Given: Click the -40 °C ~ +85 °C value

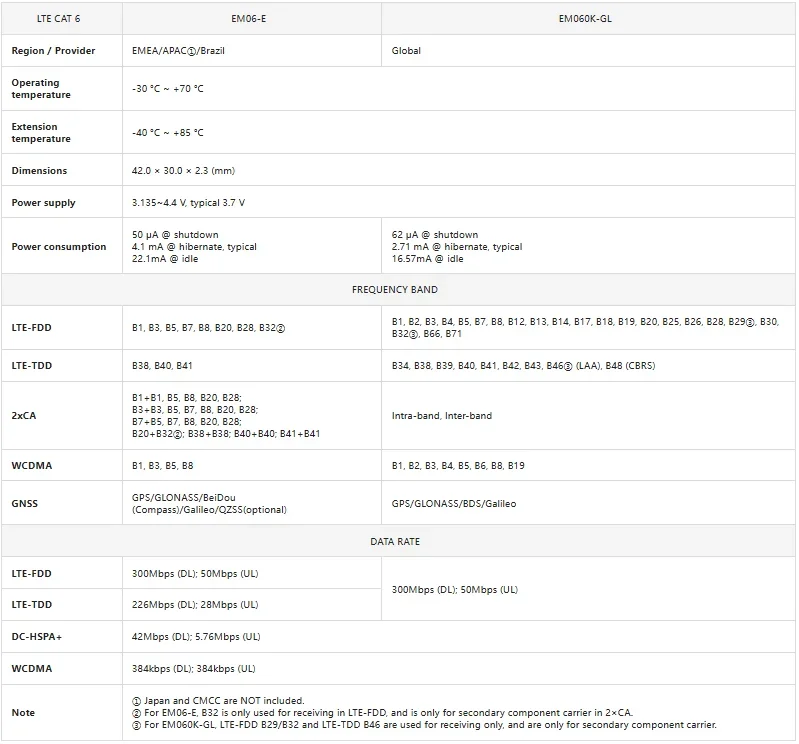Looking at the screenshot, I should (168, 133).
